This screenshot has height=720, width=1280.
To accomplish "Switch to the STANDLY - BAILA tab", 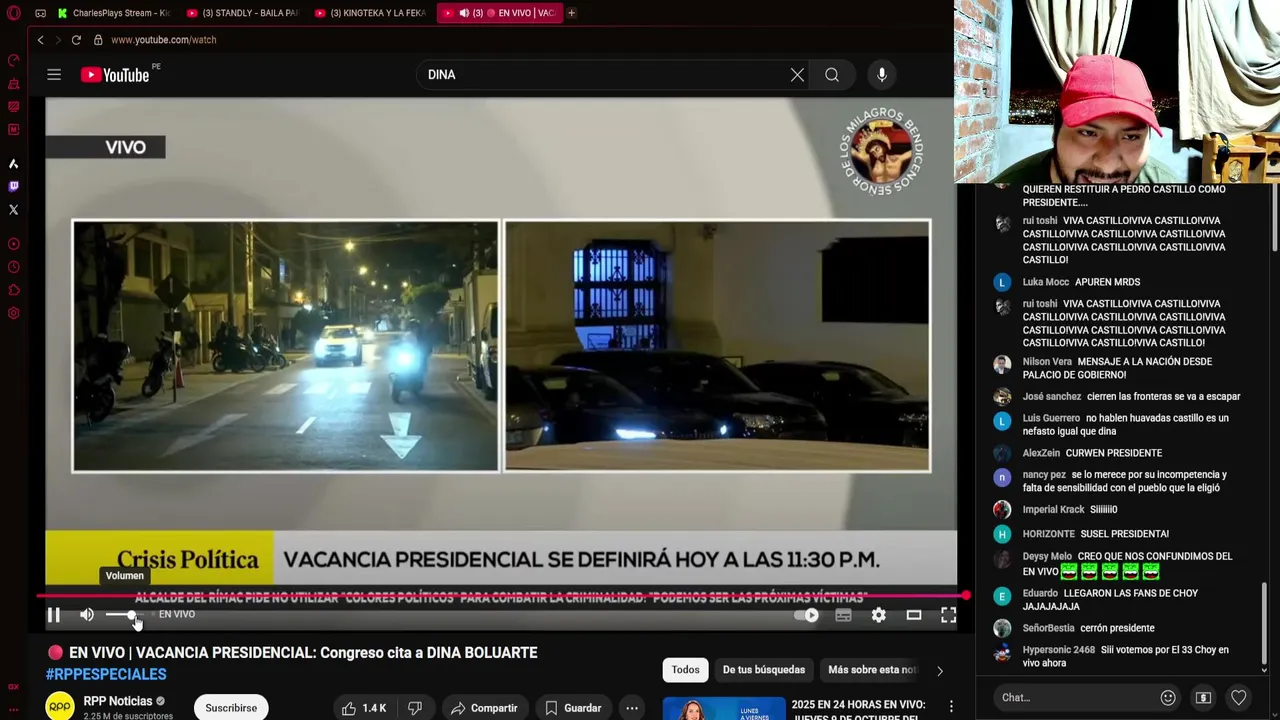I will (x=242, y=13).
